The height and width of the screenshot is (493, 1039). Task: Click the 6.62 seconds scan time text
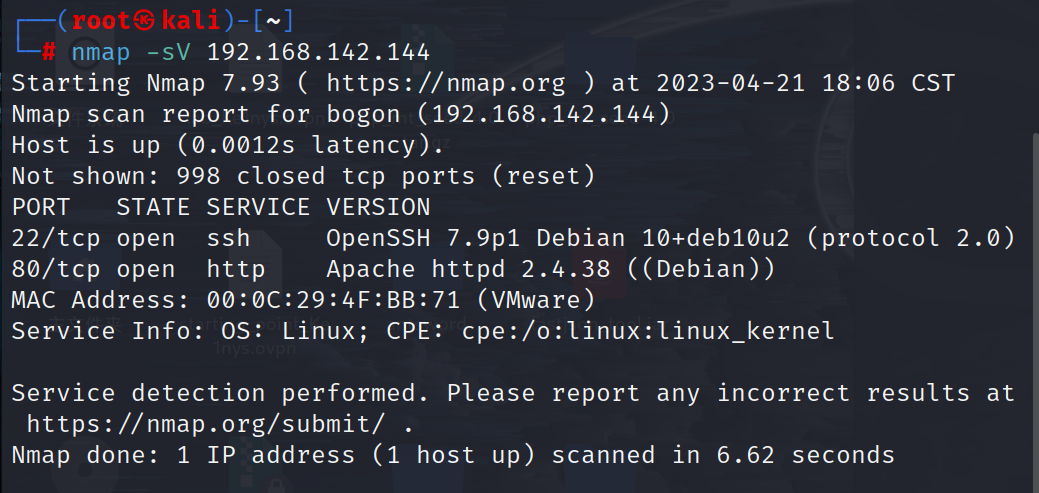(x=806, y=455)
